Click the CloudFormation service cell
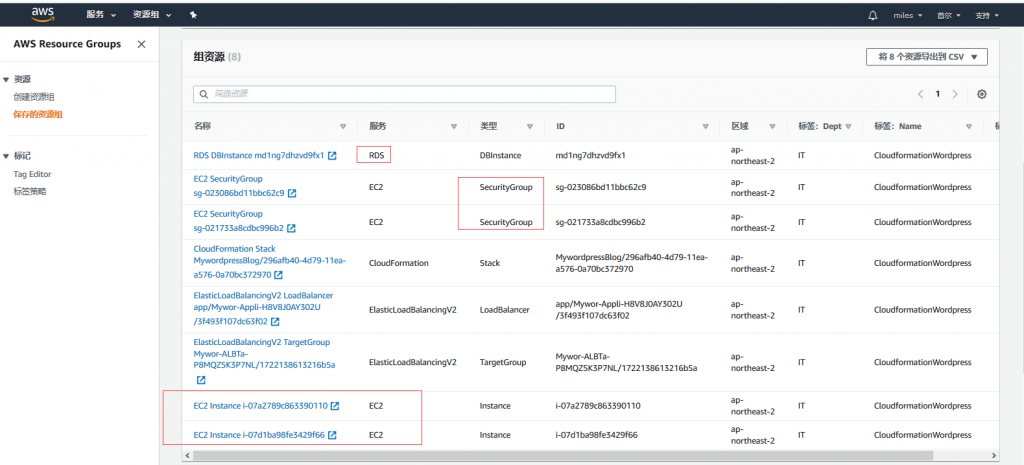The width and height of the screenshot is (1024, 465). point(398,263)
